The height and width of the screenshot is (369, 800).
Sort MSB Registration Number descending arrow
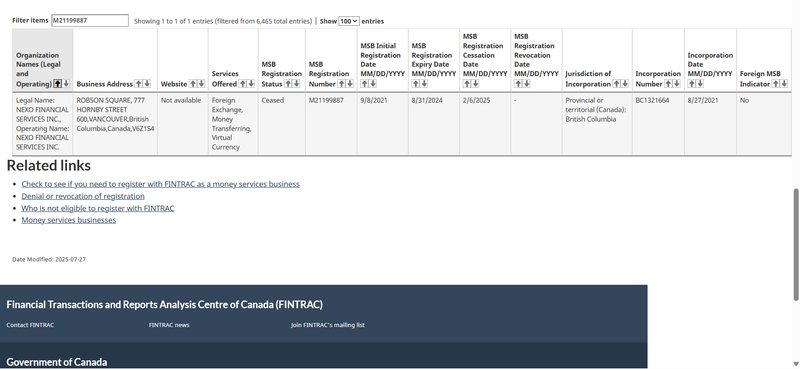tap(349, 84)
